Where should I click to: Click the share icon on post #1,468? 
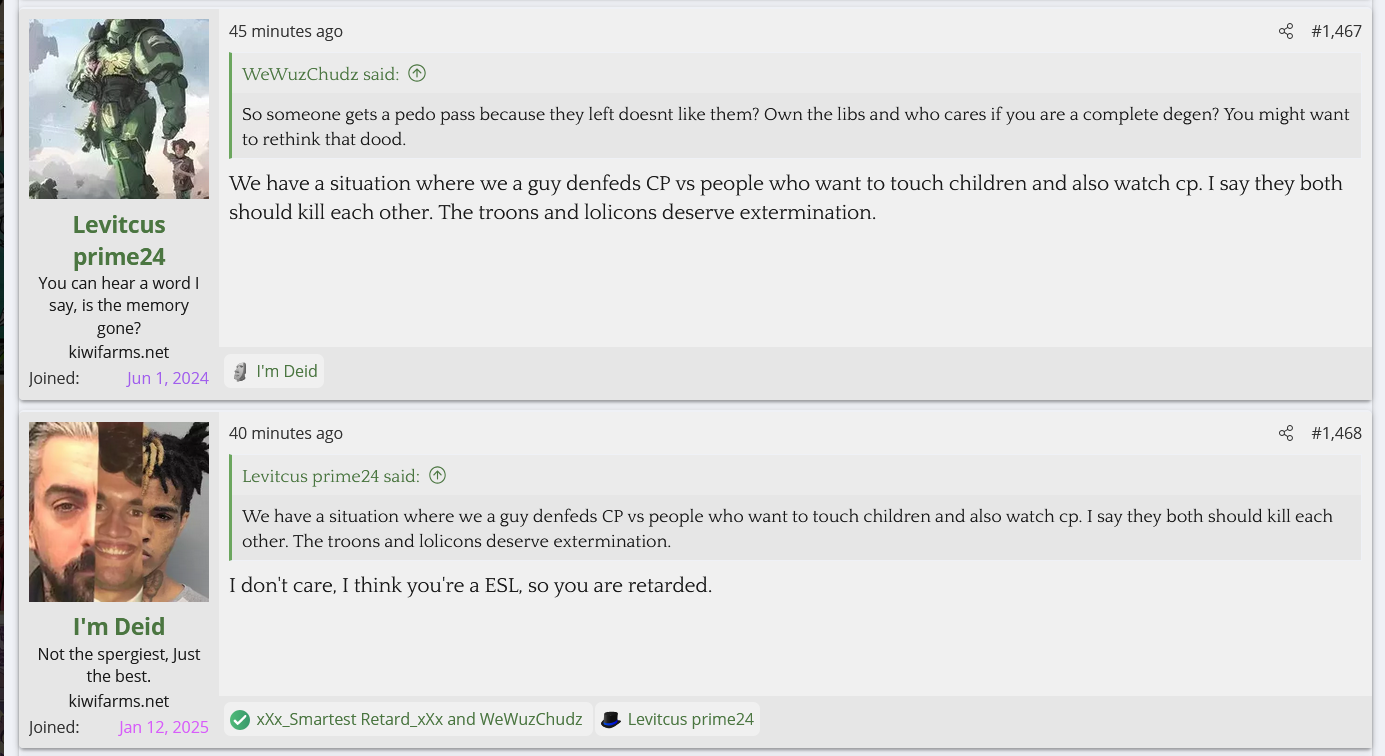click(x=1286, y=433)
